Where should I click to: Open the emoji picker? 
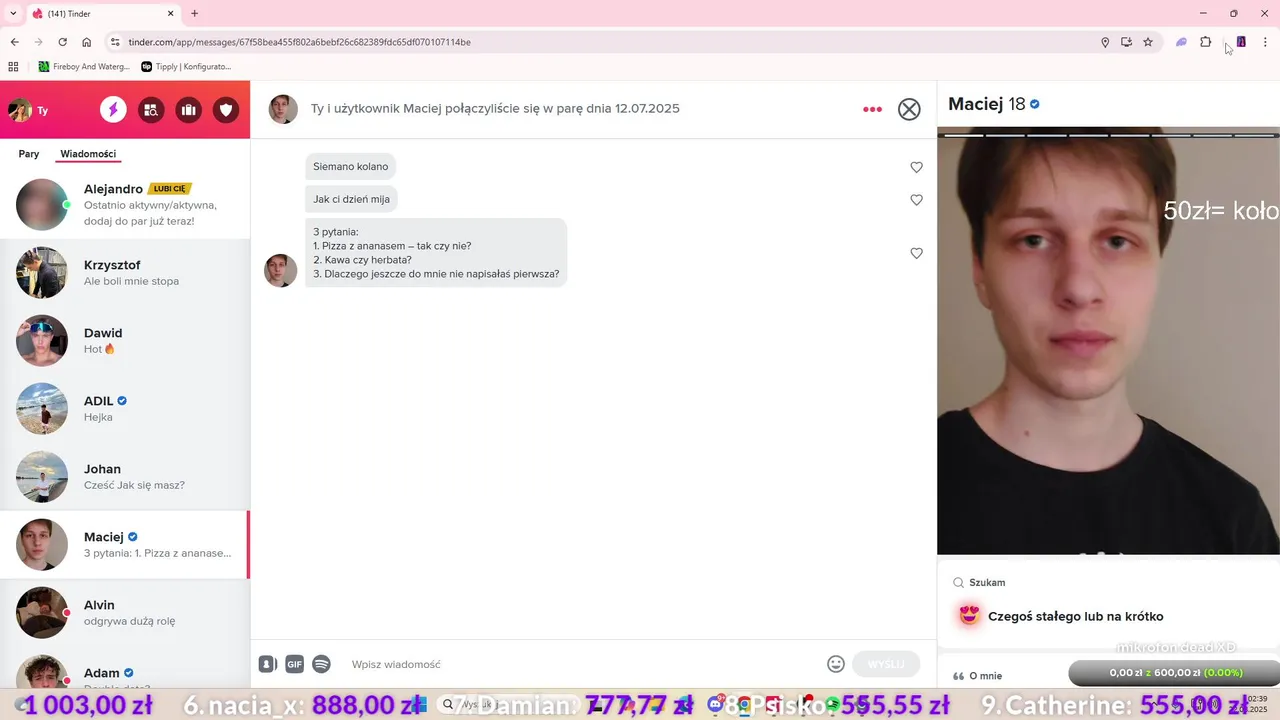coord(836,664)
